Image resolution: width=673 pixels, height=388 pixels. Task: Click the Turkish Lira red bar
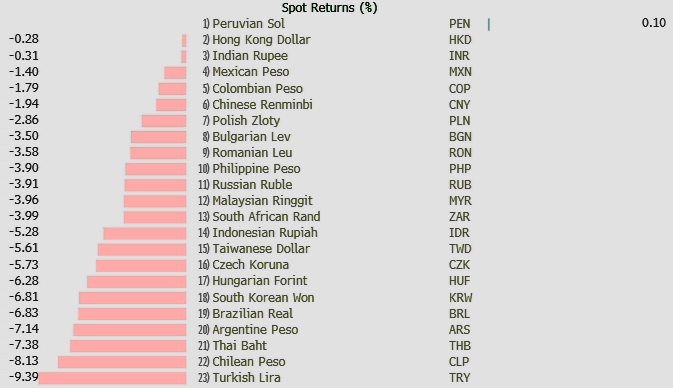[x=112, y=378]
